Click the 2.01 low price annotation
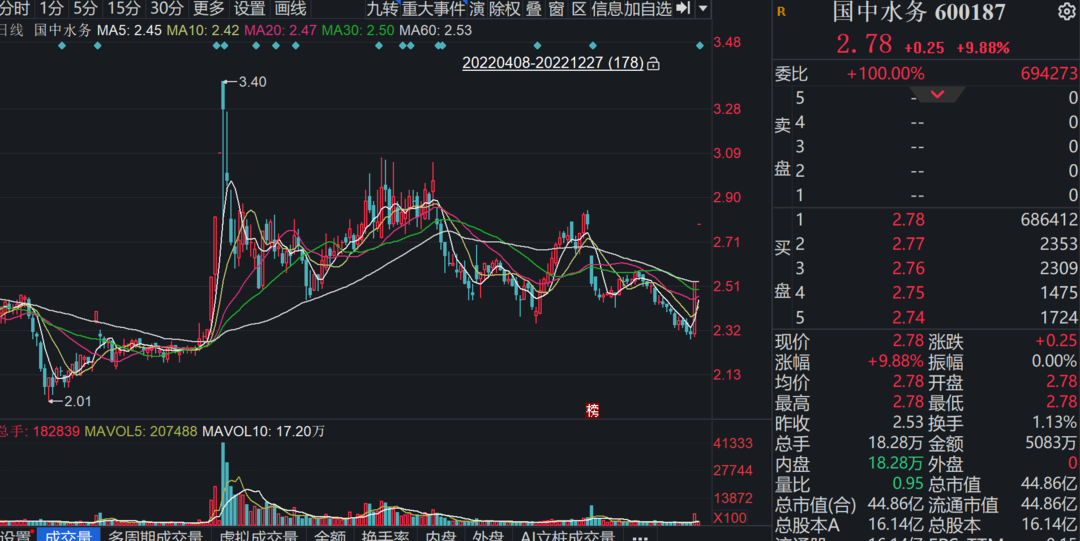Screen dimensions: 1080x541 pos(78,401)
